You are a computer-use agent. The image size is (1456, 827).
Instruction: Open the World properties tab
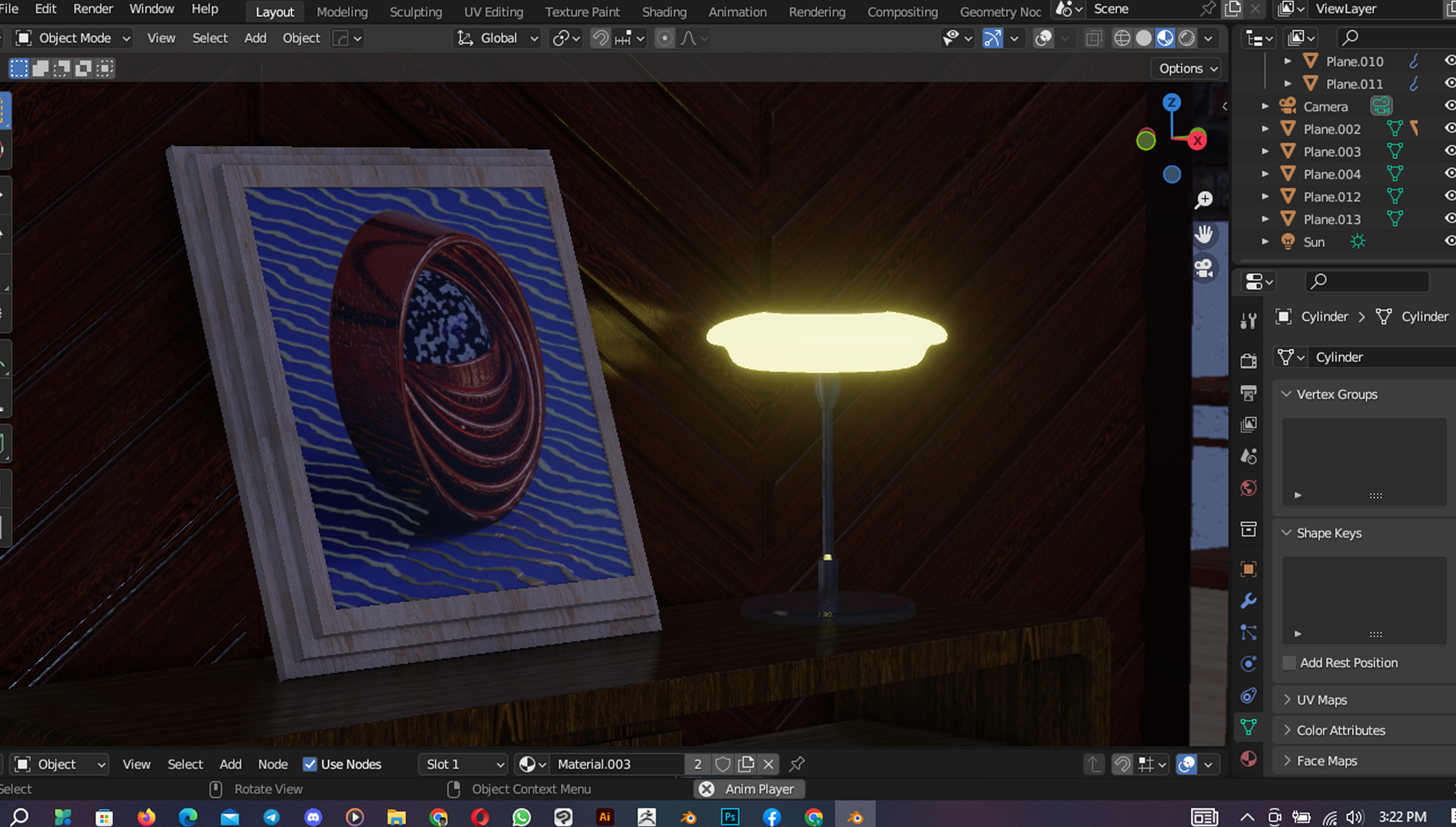pyautogui.click(x=1248, y=488)
